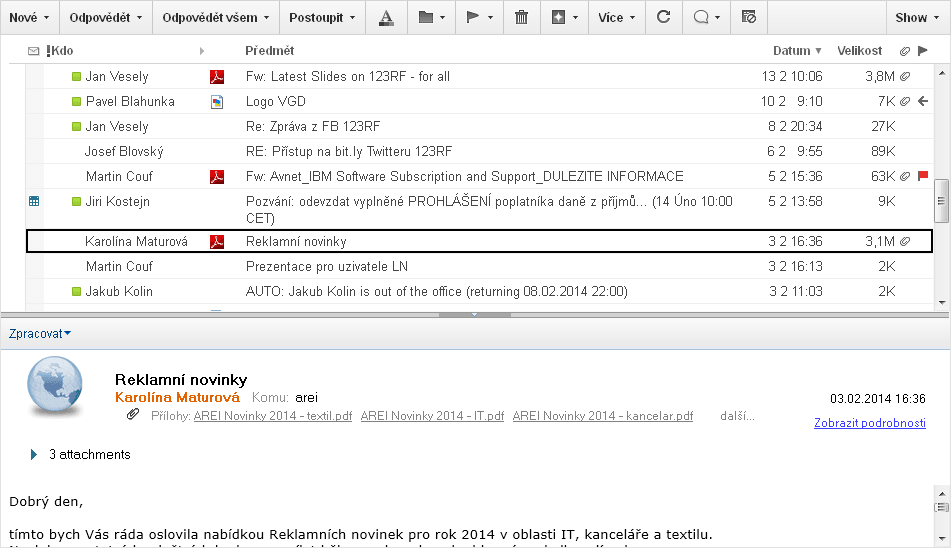Open the Zpracovat dropdown
Image resolution: width=951 pixels, height=548 pixels.
coord(40,332)
